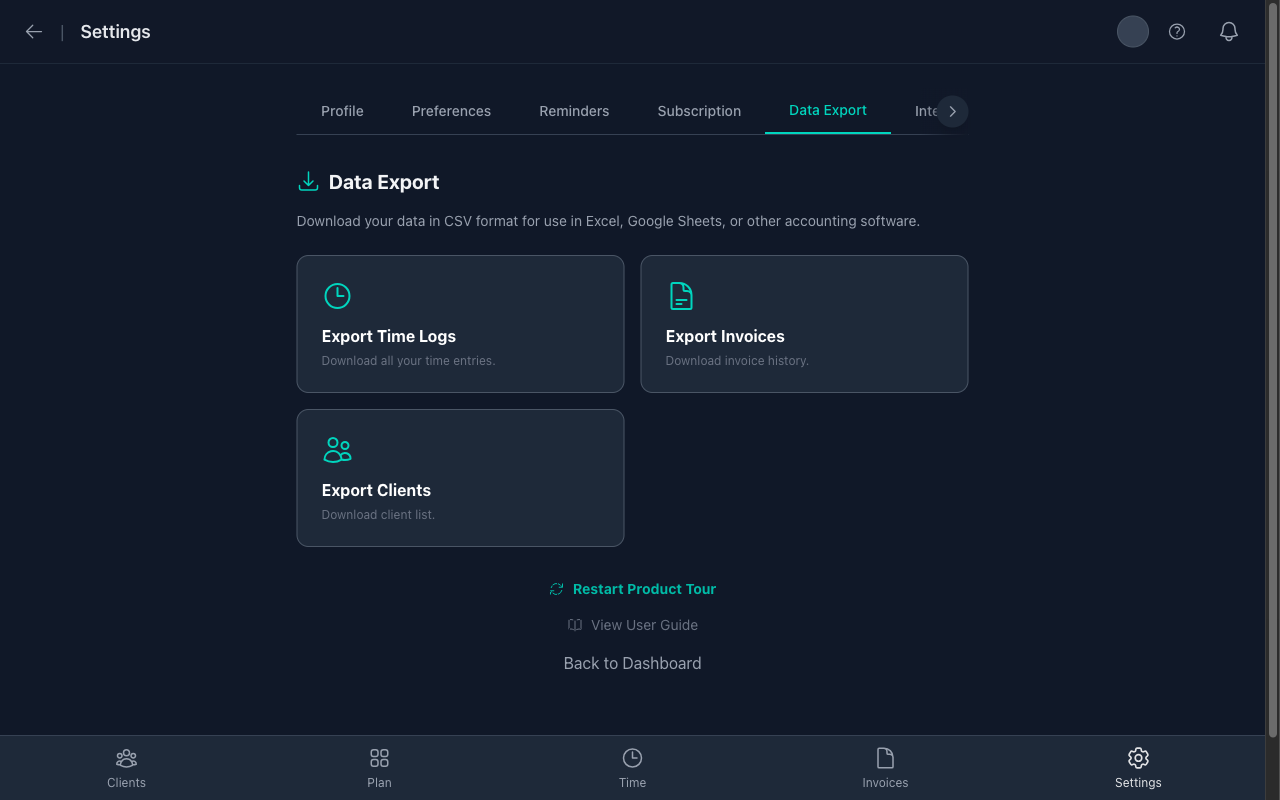
Task: Expand hidden tabs using the right chevron arrow
Action: coord(952,111)
